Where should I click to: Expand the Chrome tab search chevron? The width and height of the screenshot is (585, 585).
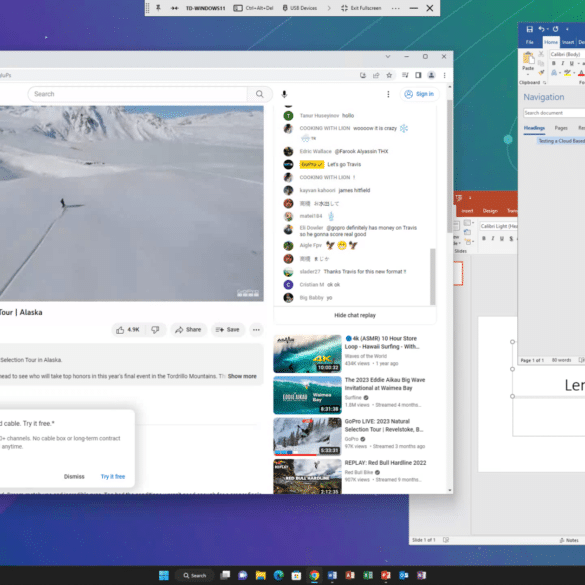[x=388, y=57]
